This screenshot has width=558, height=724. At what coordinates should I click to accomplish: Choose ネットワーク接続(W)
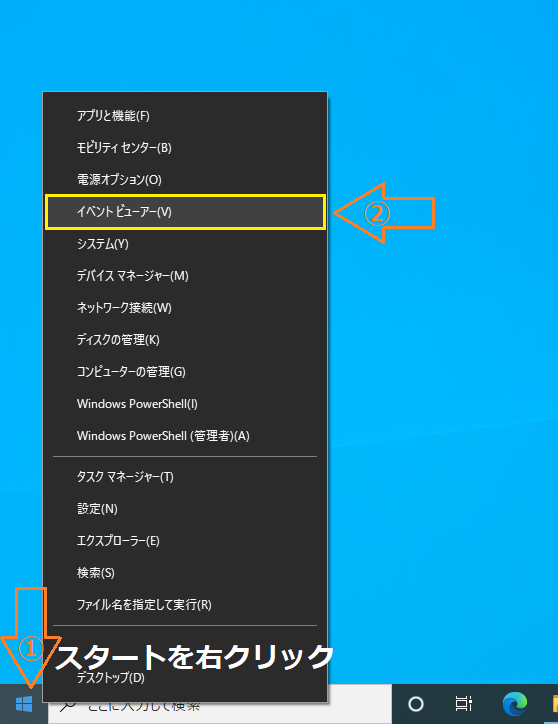point(185,308)
